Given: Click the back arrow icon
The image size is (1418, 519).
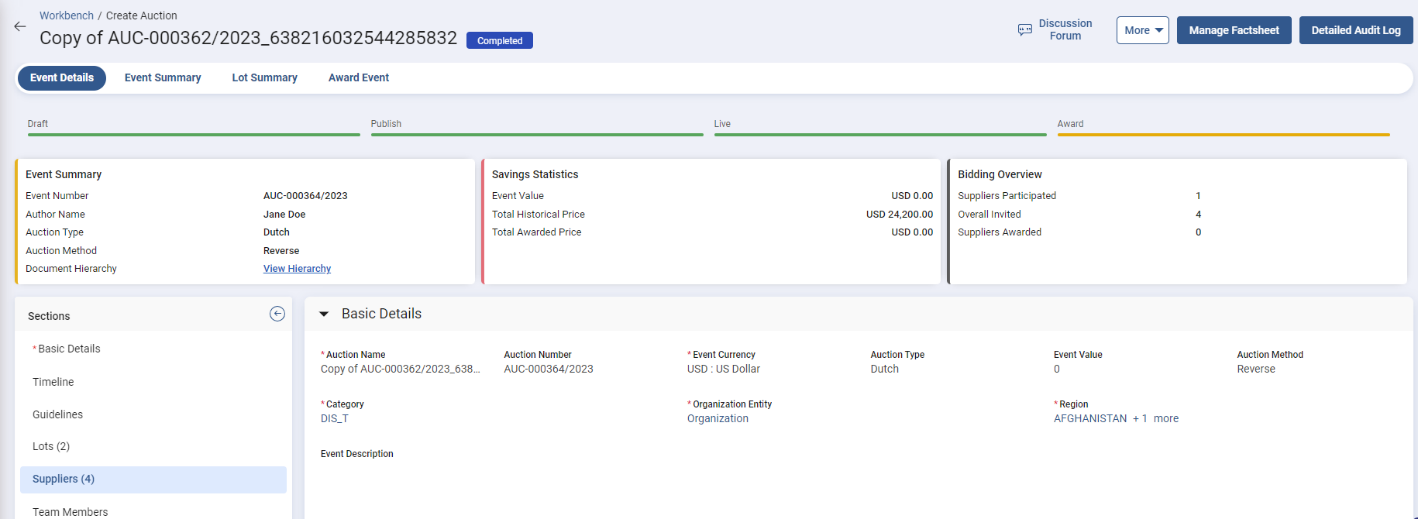Looking at the screenshot, I should 19,27.
